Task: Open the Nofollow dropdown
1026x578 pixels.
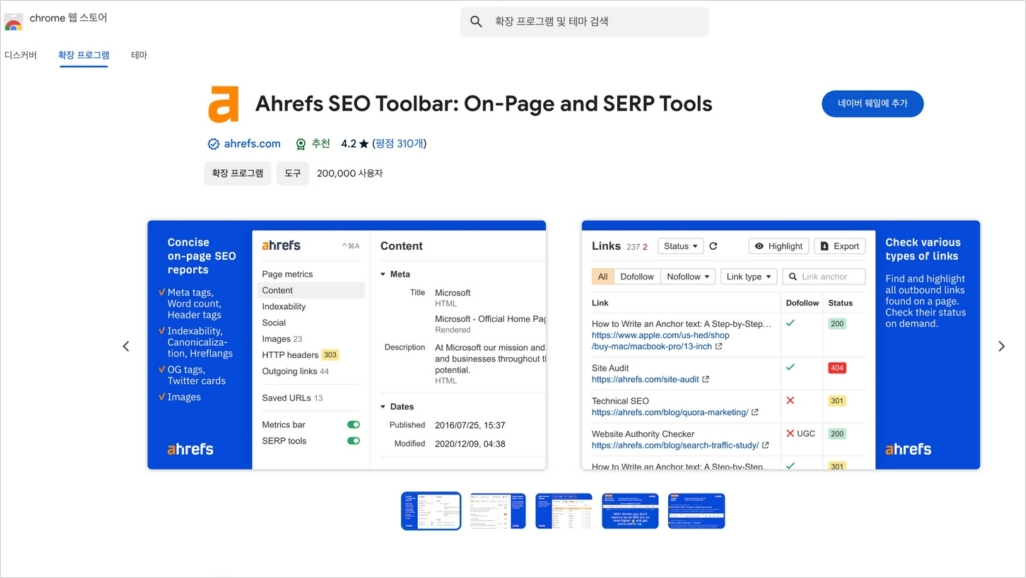Action: click(x=688, y=277)
